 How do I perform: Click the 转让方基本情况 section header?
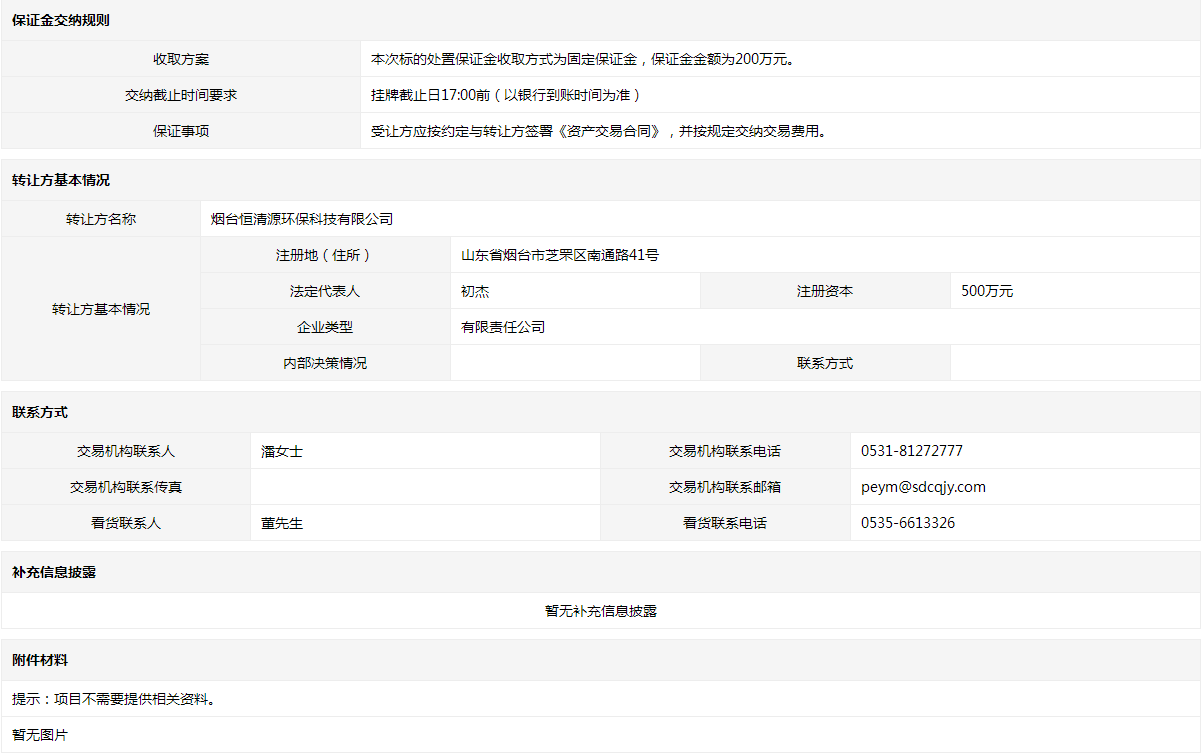[61, 180]
